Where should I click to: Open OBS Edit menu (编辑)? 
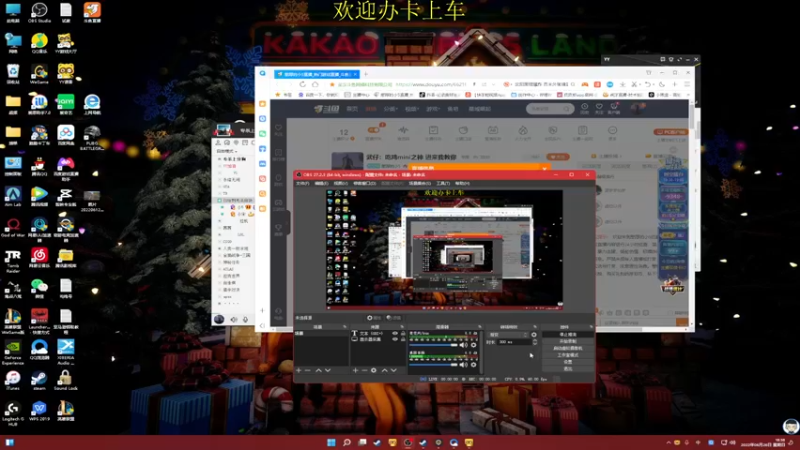point(321,183)
